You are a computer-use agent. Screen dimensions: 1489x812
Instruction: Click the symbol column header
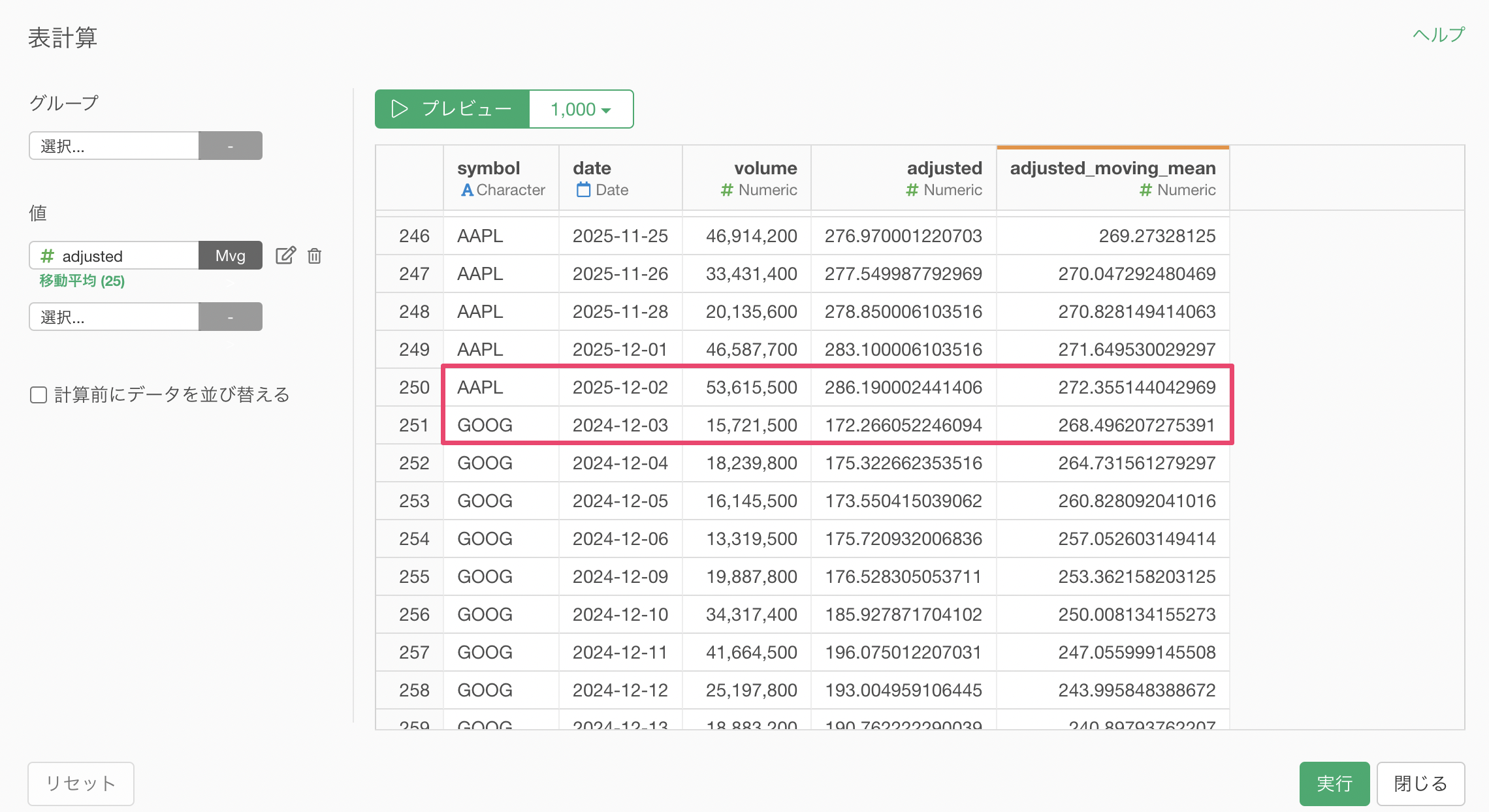click(488, 168)
